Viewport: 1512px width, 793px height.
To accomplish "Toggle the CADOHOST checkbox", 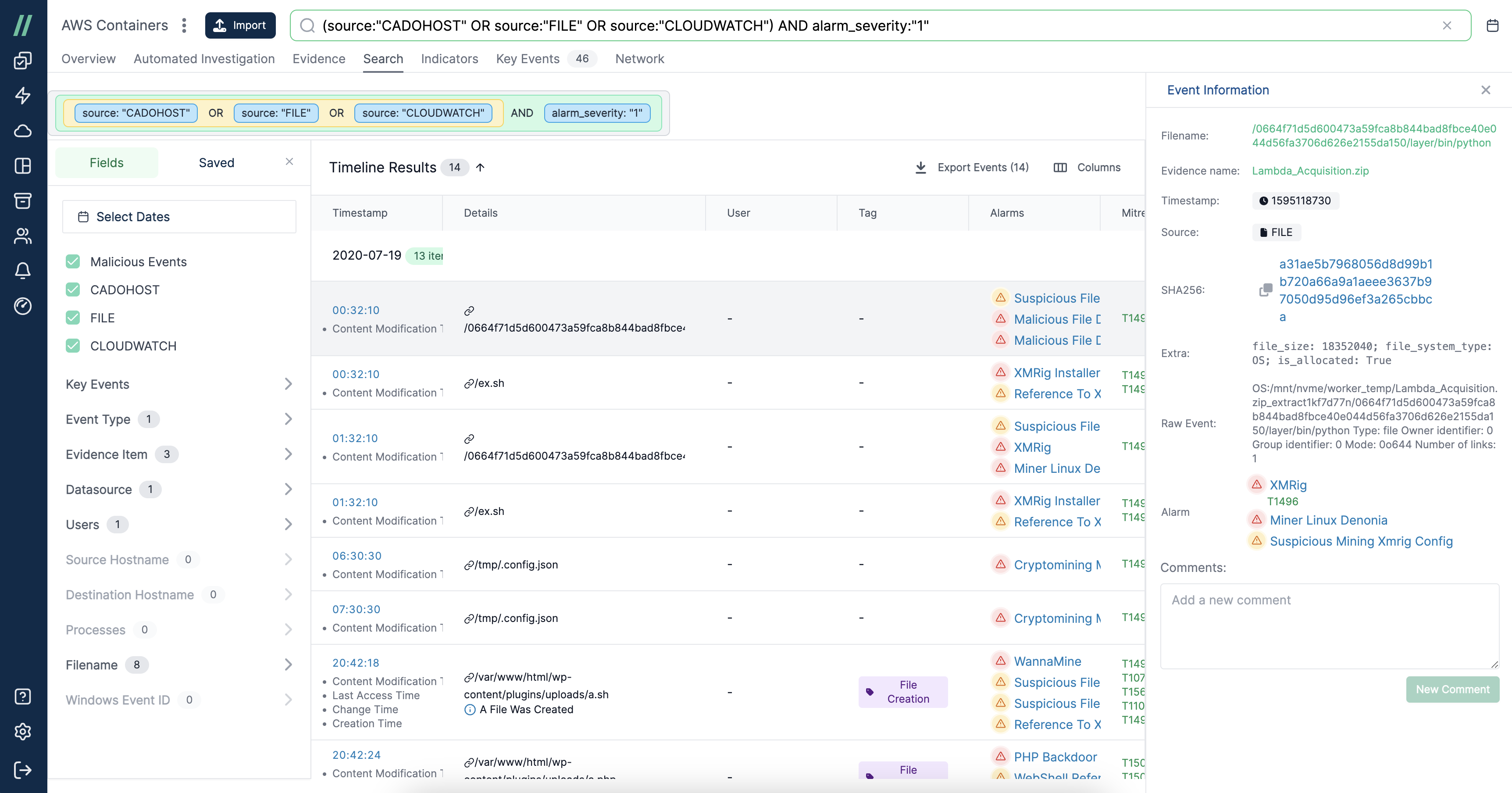I will click(73, 290).
